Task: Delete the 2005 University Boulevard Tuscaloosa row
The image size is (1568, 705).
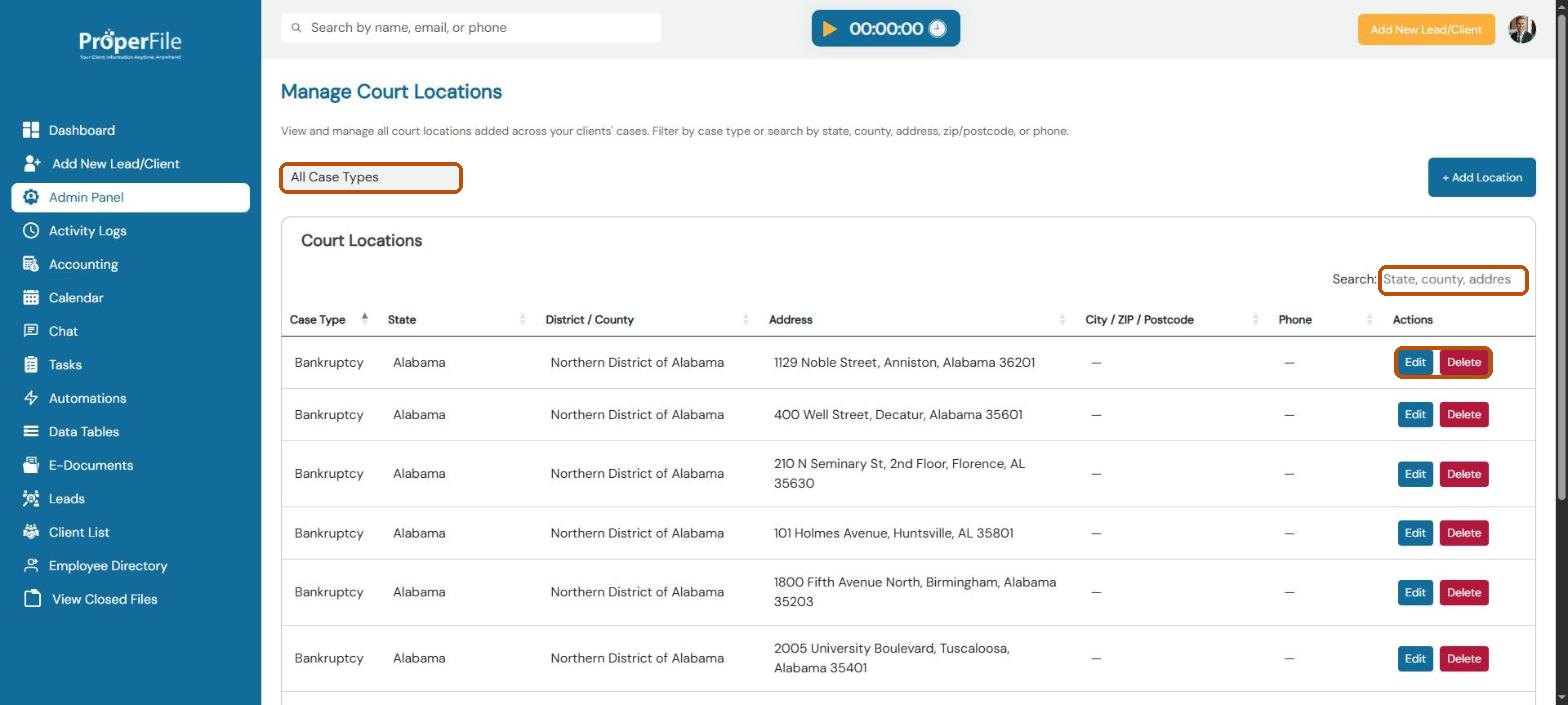Action: click(x=1464, y=658)
